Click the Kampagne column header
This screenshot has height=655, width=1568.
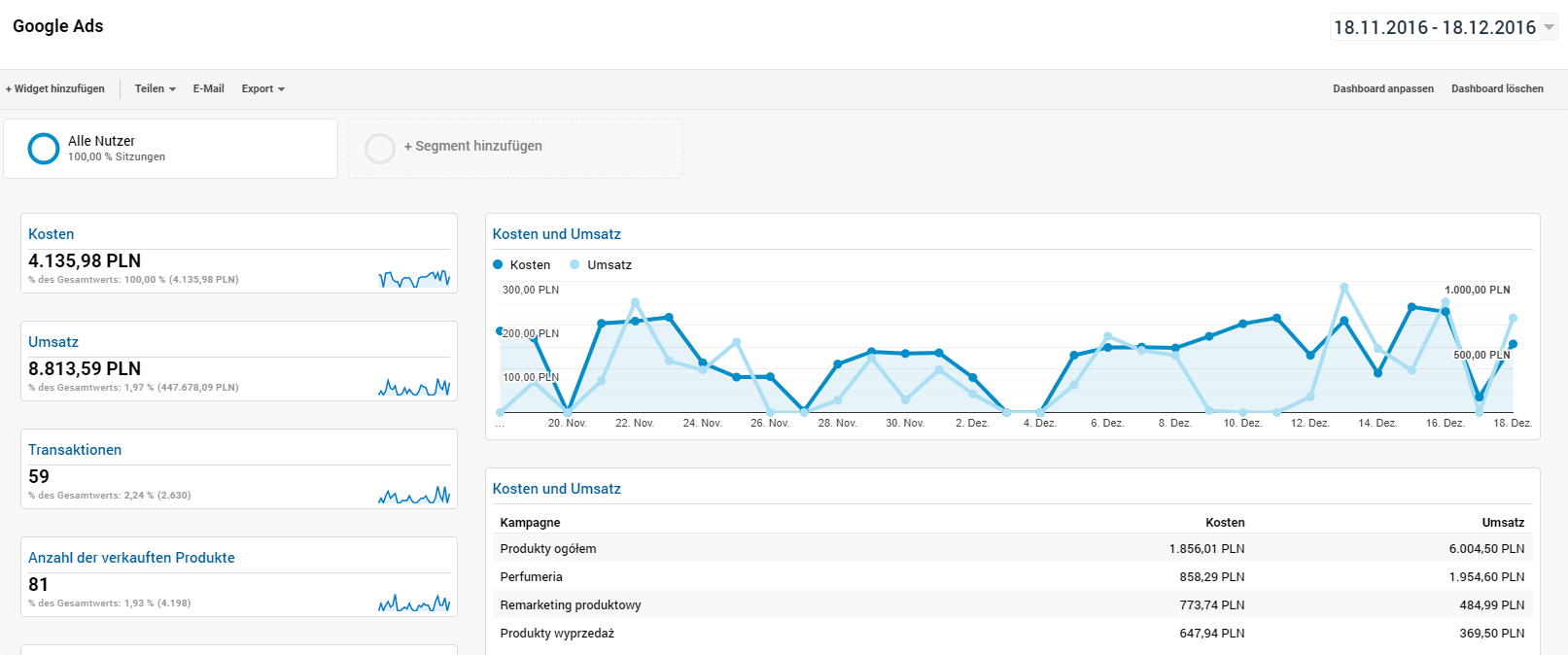[530, 523]
